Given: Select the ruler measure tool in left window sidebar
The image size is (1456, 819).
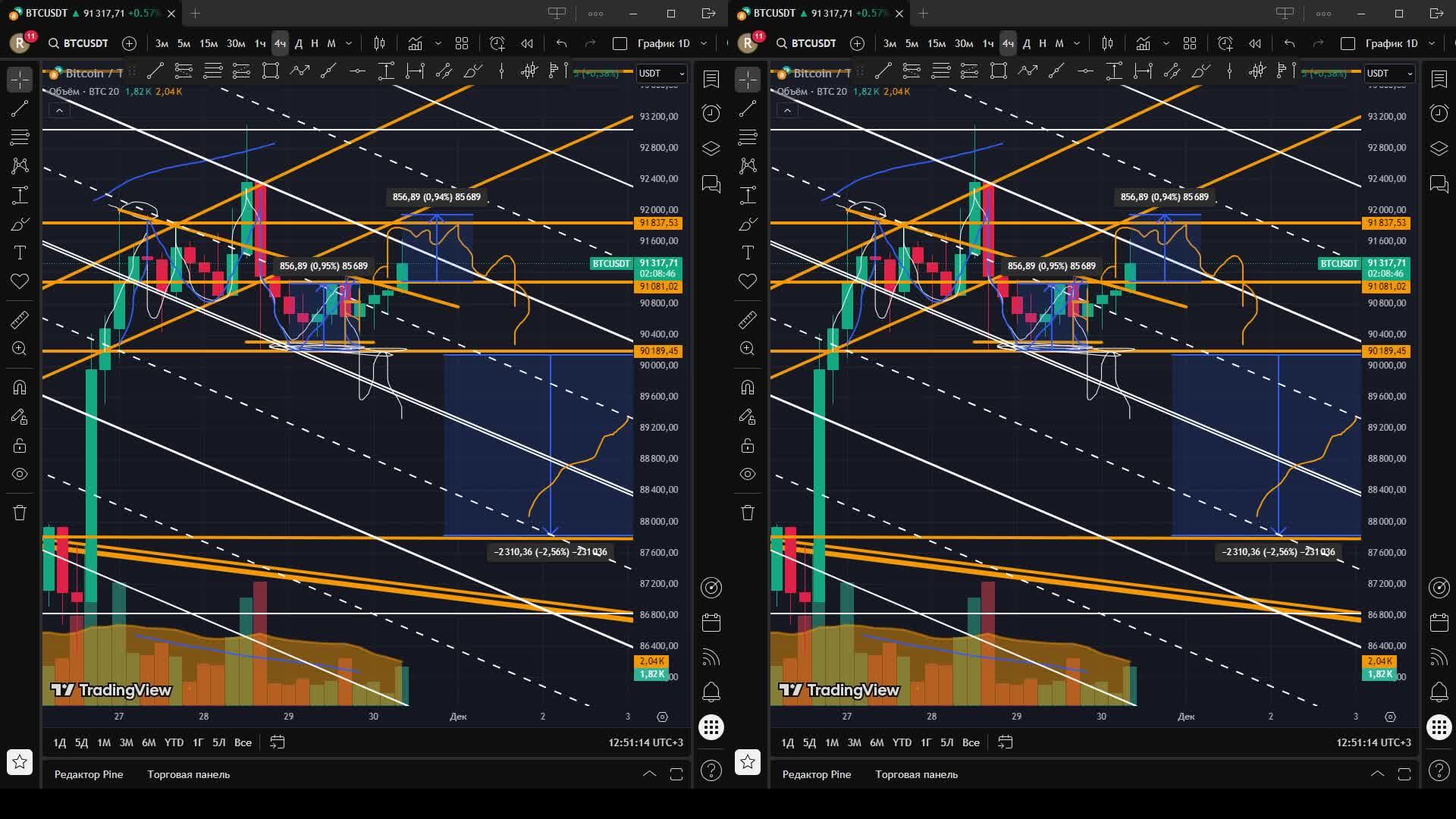Looking at the screenshot, I should click(x=20, y=319).
